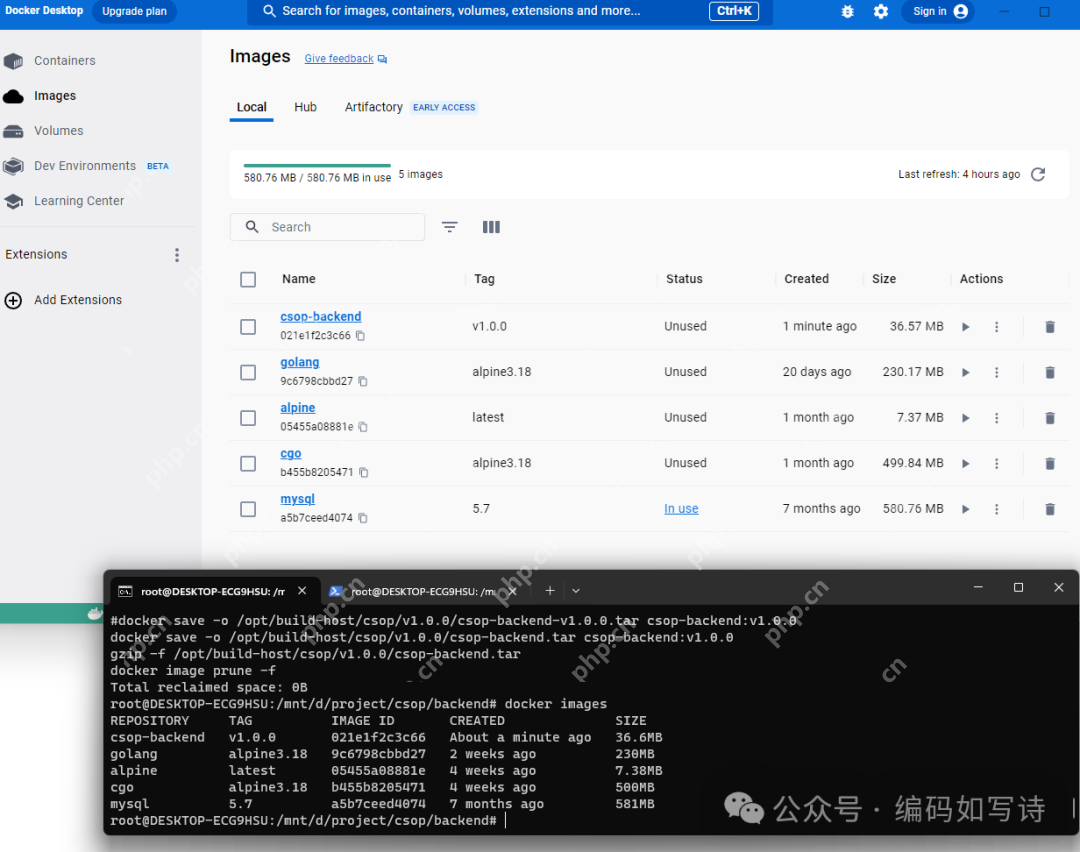The height and width of the screenshot is (852, 1080).
Task: Open the alpine image link
Action: tap(298, 408)
